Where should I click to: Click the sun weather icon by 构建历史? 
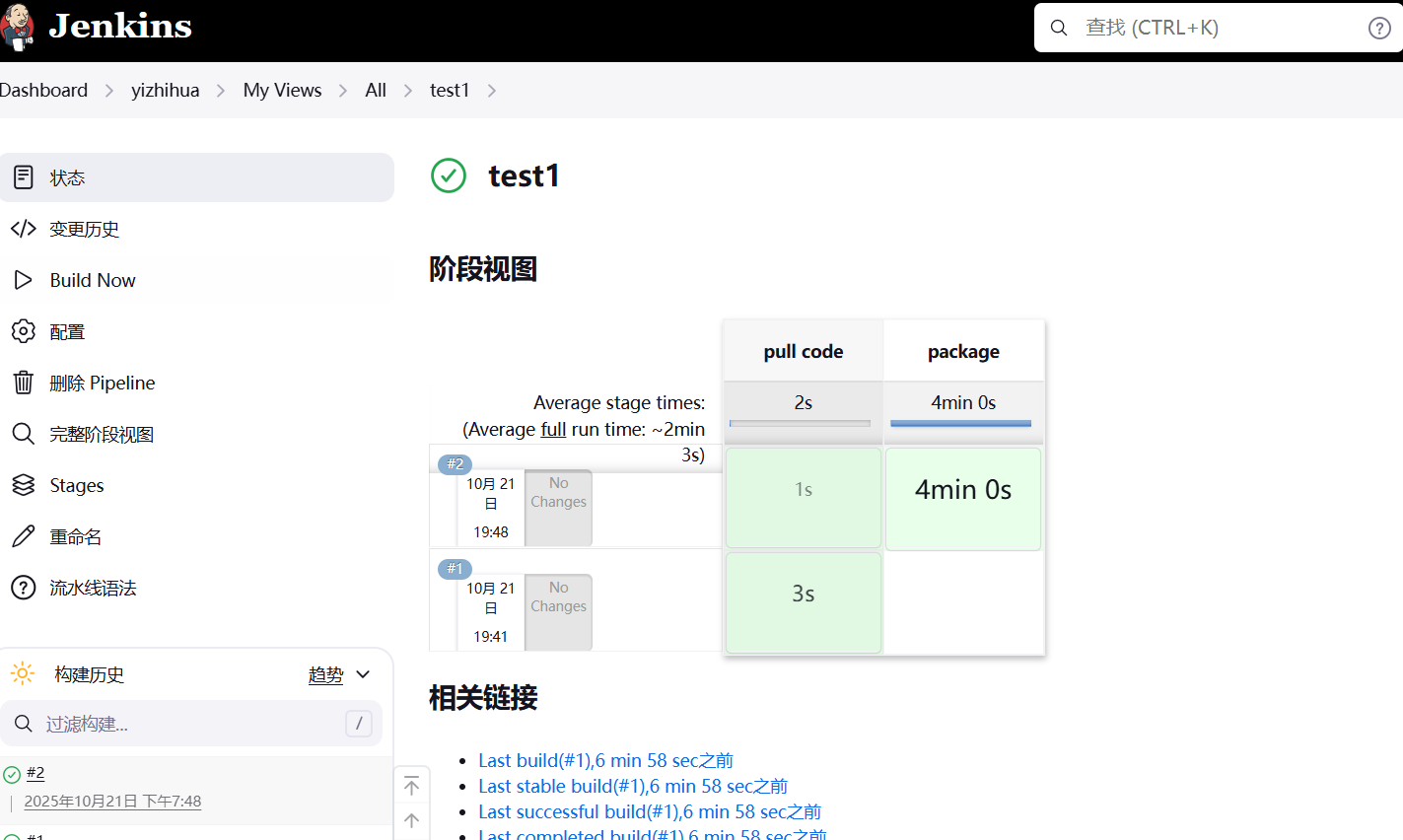pos(23,674)
